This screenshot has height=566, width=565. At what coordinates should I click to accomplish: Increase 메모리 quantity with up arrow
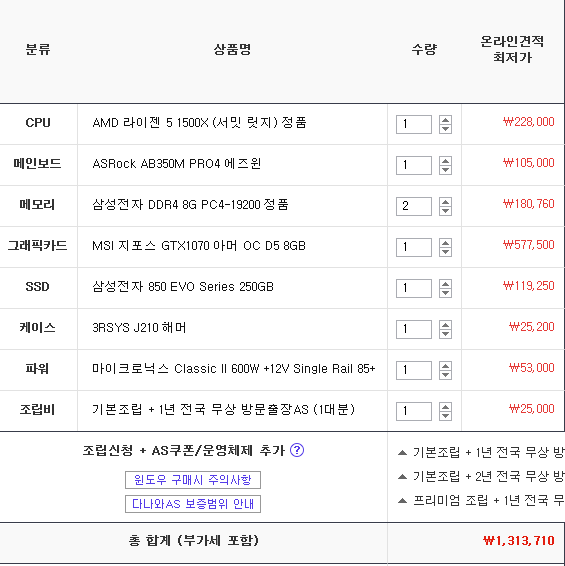445,202
